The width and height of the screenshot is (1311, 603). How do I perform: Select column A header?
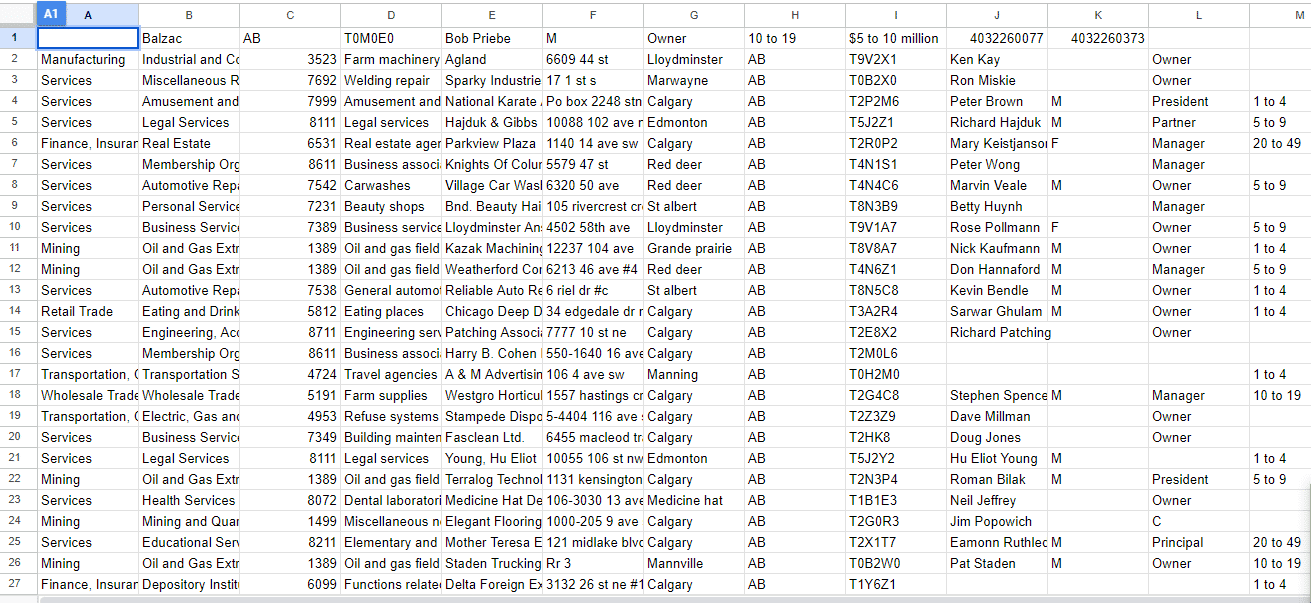(88, 15)
